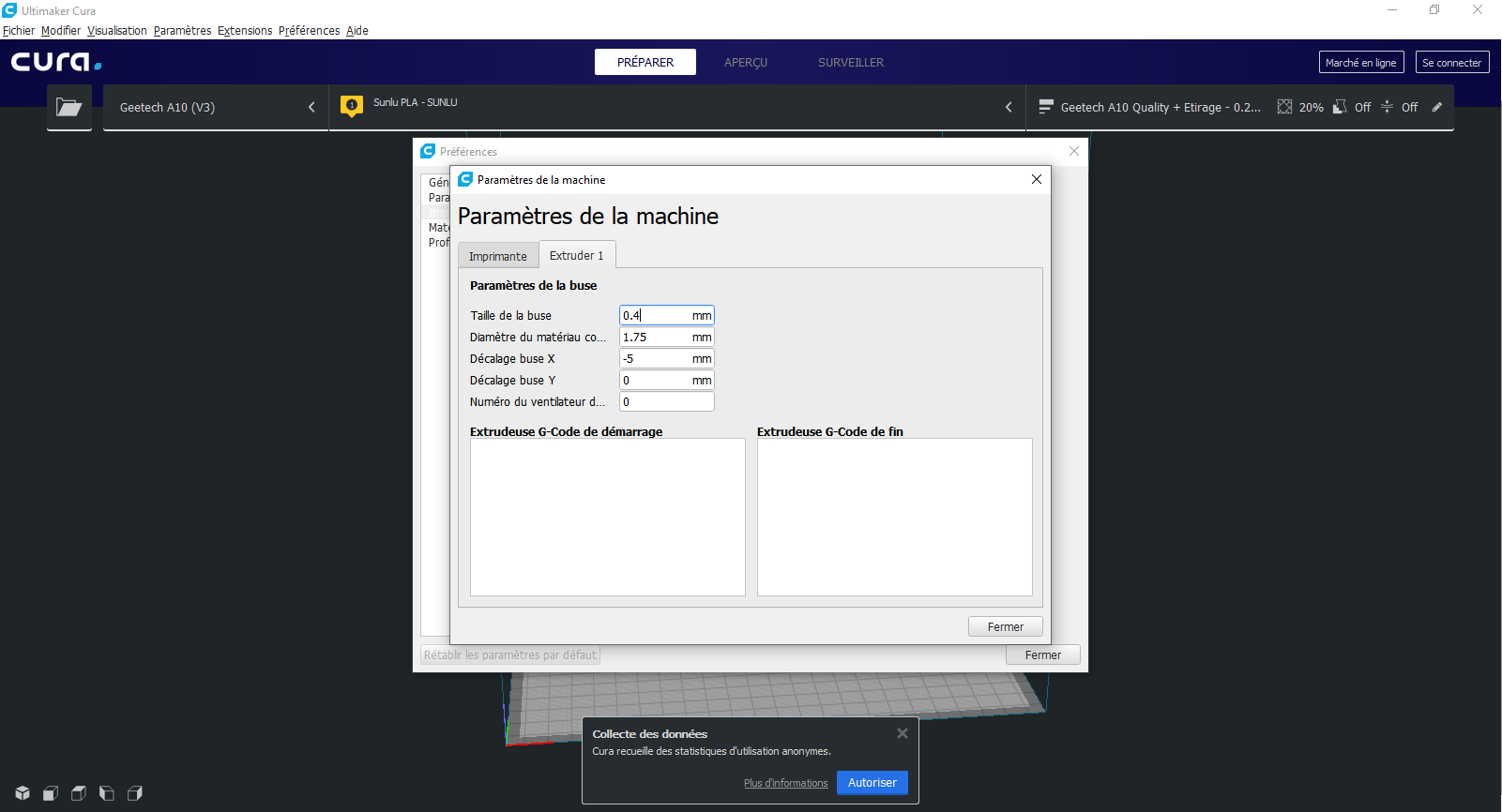Minimize the Ultimaker Cura window
Viewport: 1502px width, 812px height.
(1392, 10)
